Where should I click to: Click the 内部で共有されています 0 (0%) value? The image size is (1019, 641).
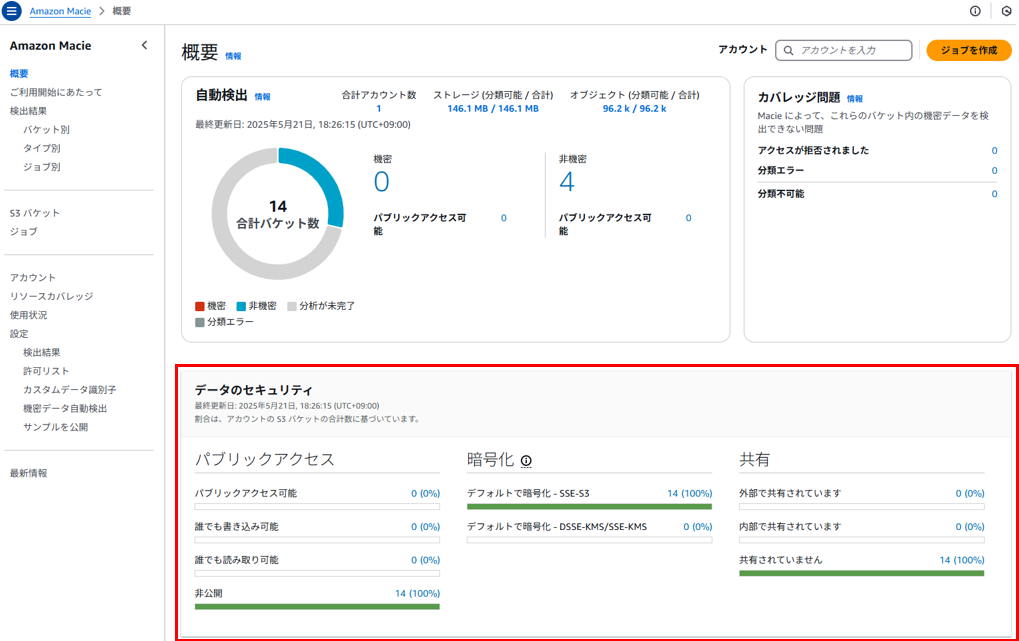pos(970,527)
